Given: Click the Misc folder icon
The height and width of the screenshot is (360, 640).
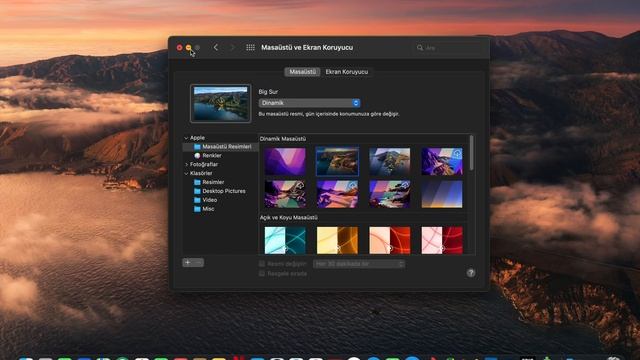Looking at the screenshot, I should pos(197,209).
